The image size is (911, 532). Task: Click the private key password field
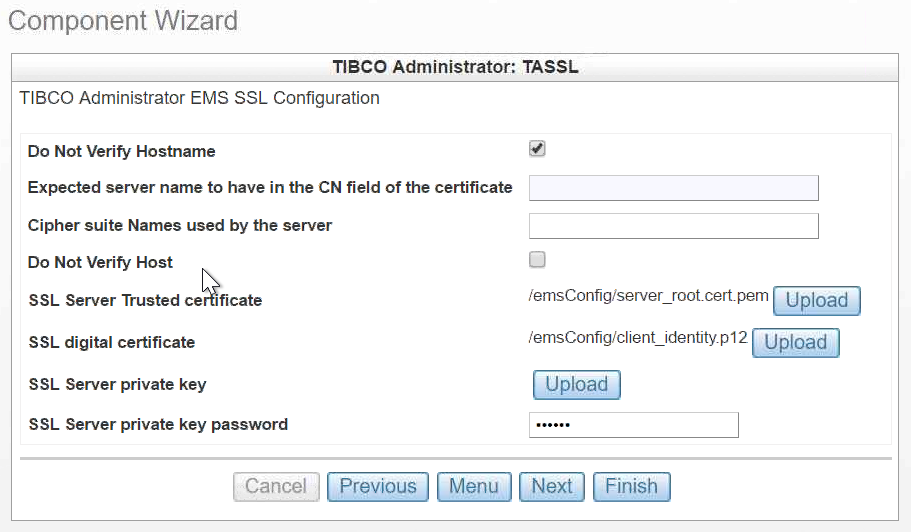coord(633,425)
